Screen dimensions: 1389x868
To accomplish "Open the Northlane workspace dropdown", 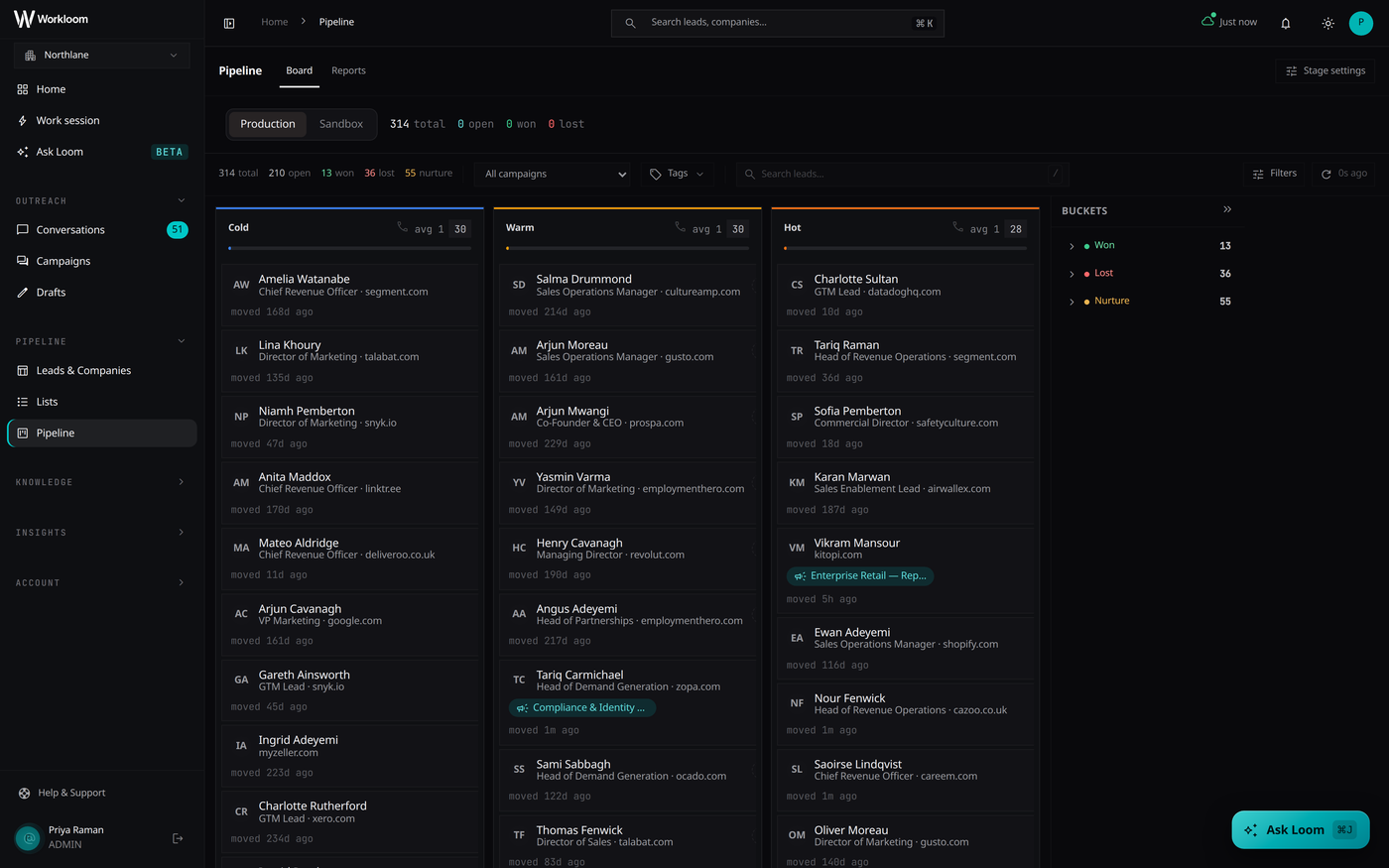I will tap(102, 55).
